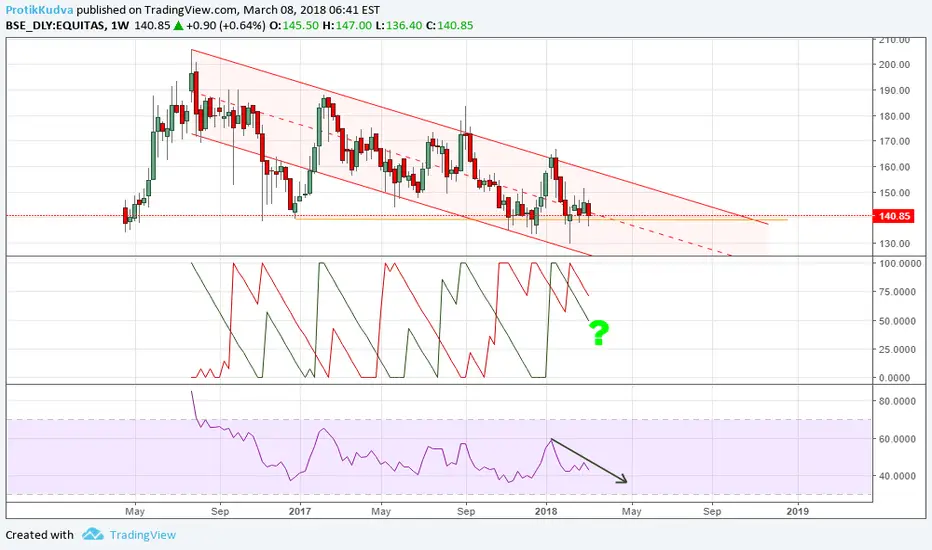Viewport: 932px width, 550px height.
Task: Click the March 08, 2018 06:41 EST timestamp
Action: coord(311,10)
